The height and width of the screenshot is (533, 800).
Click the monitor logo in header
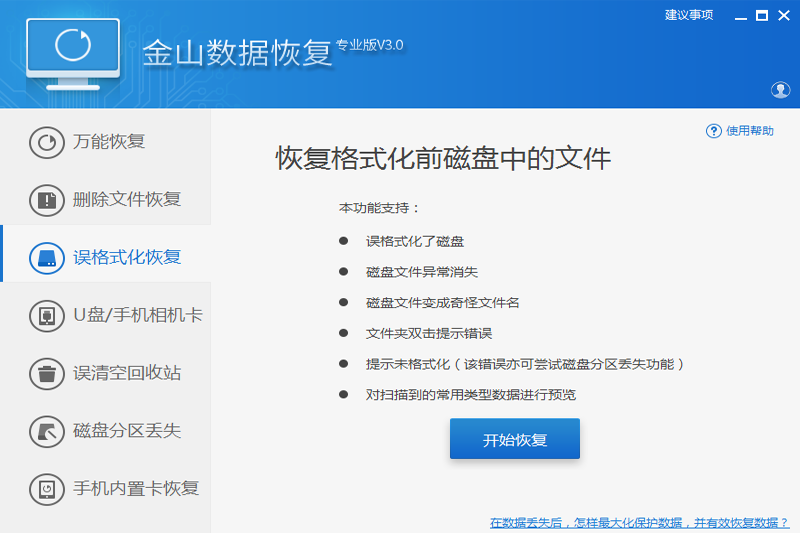[x=73, y=54]
